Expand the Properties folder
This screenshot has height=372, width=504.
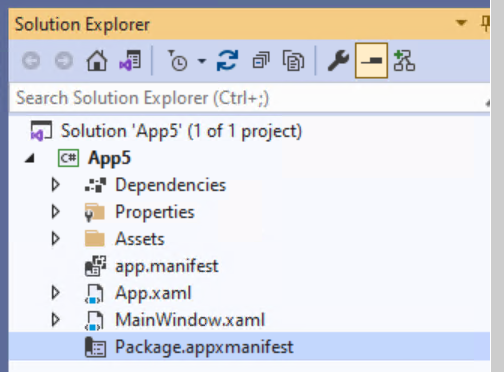coord(56,212)
